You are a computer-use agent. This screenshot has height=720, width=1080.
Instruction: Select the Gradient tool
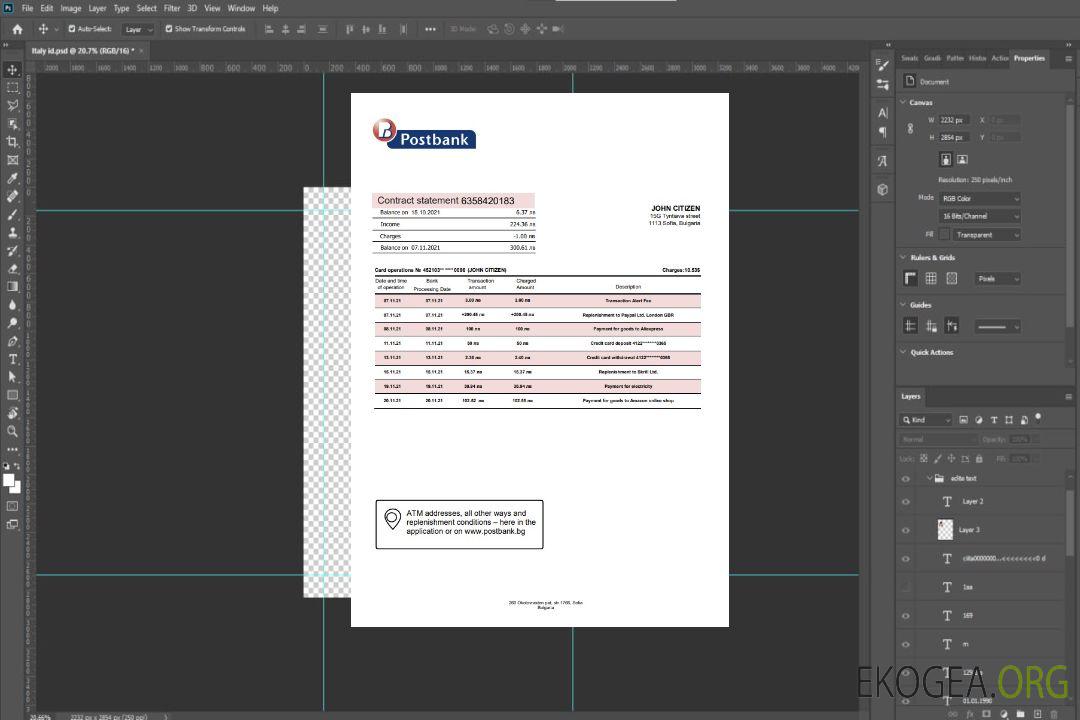click(x=12, y=287)
